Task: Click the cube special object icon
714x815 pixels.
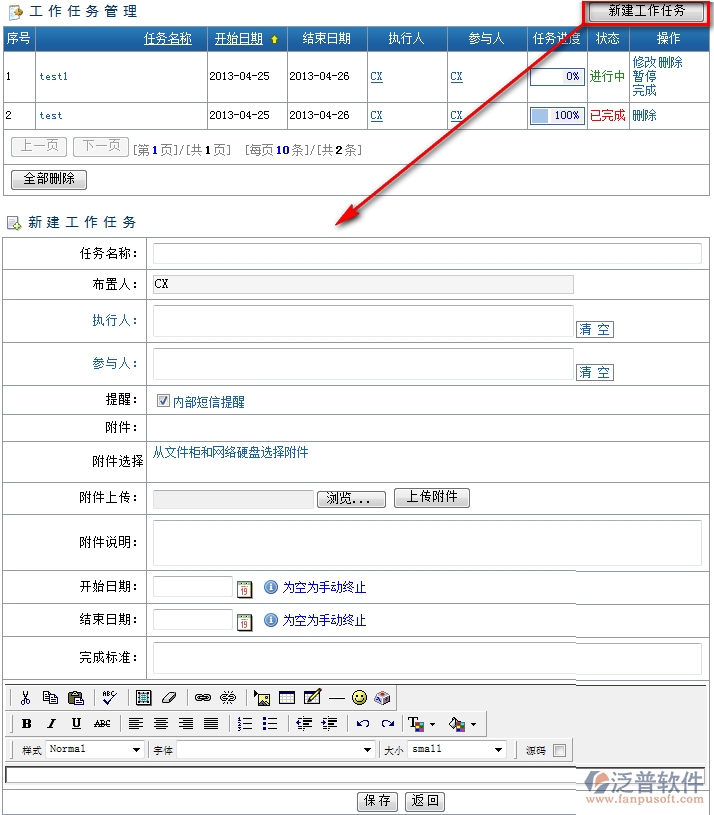Action: [x=382, y=698]
